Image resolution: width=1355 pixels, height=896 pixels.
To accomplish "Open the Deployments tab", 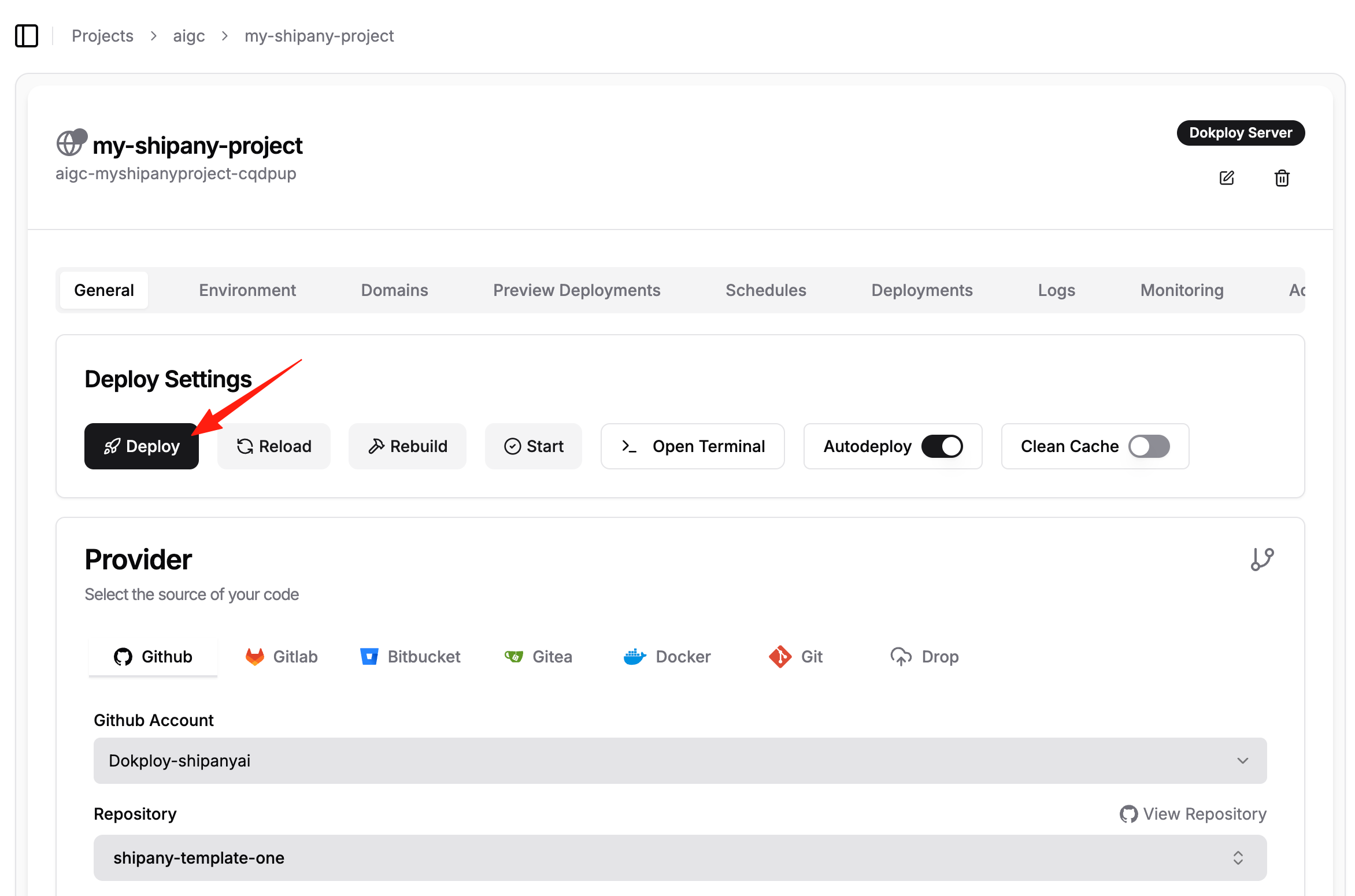I will (x=921, y=290).
